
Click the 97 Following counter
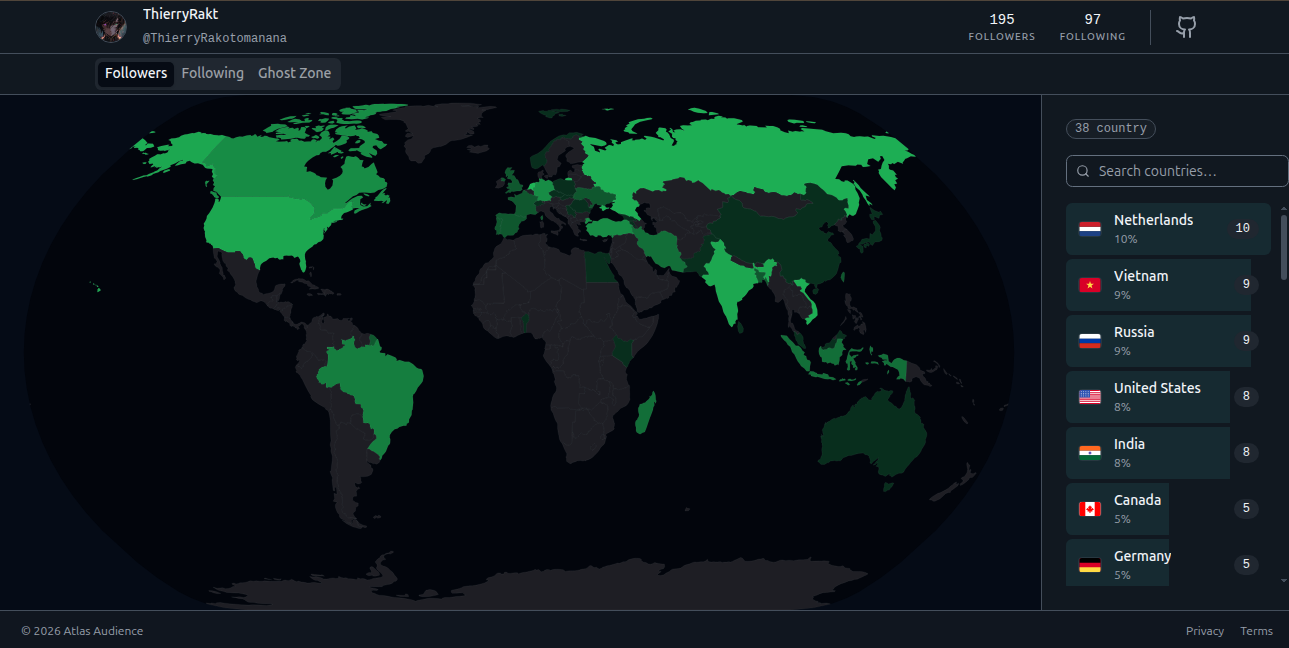pos(1092,27)
